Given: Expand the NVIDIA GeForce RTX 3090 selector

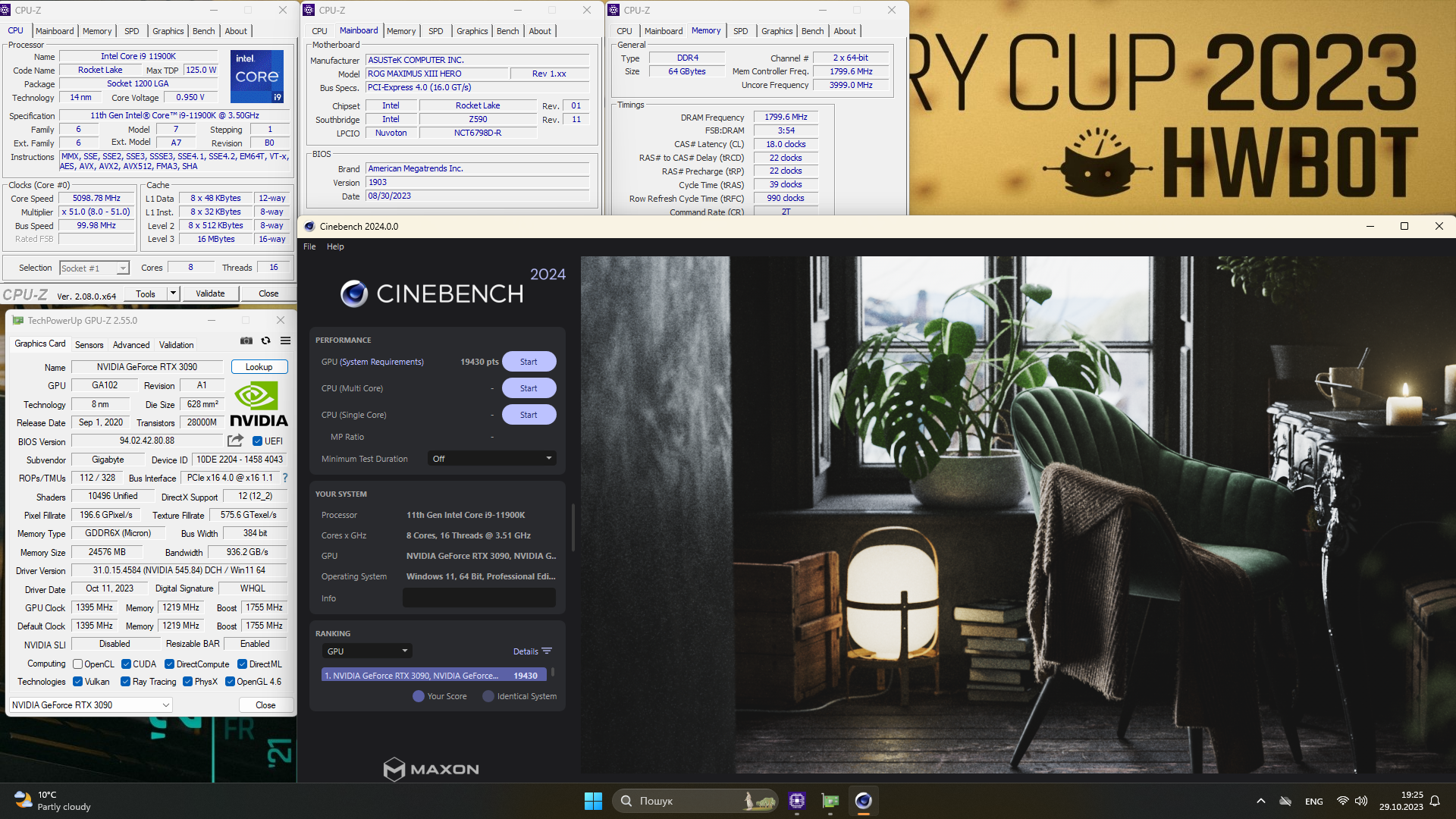Looking at the screenshot, I should 91,705.
